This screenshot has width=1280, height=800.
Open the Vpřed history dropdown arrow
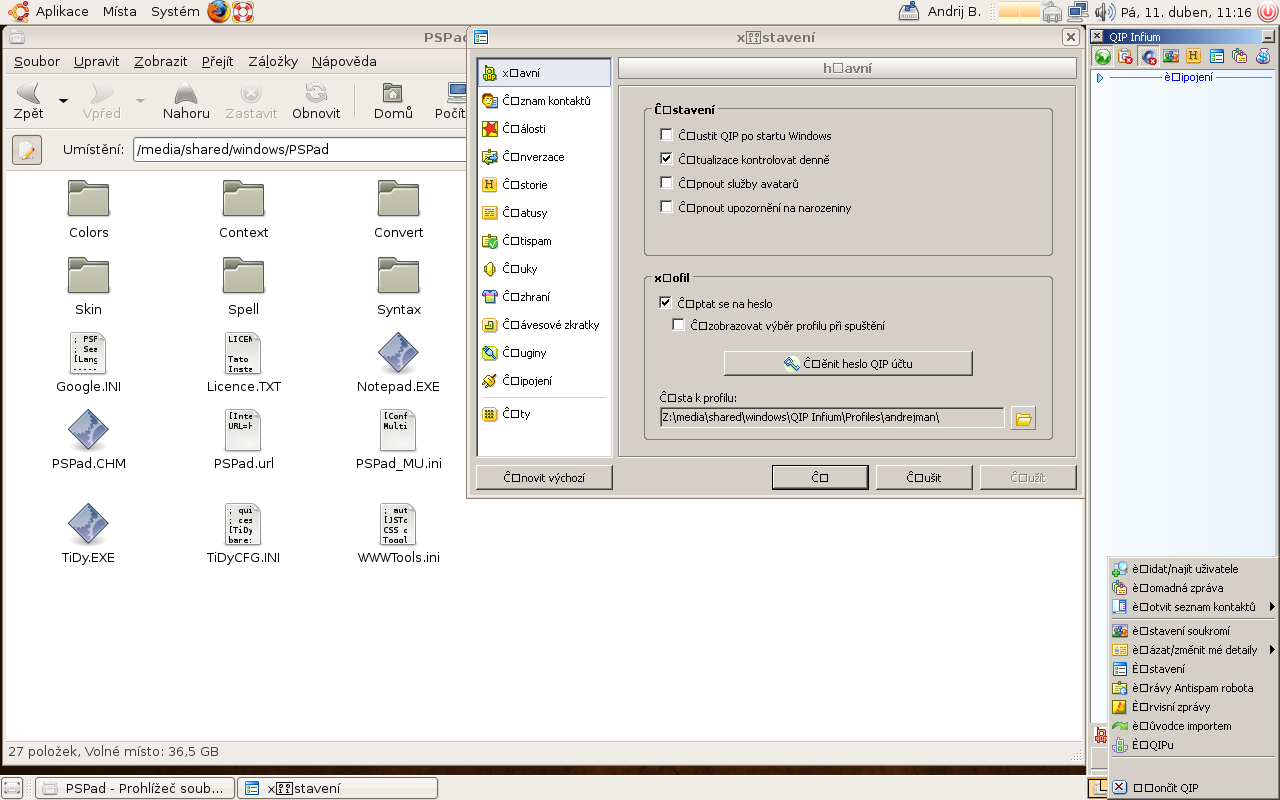tap(140, 101)
